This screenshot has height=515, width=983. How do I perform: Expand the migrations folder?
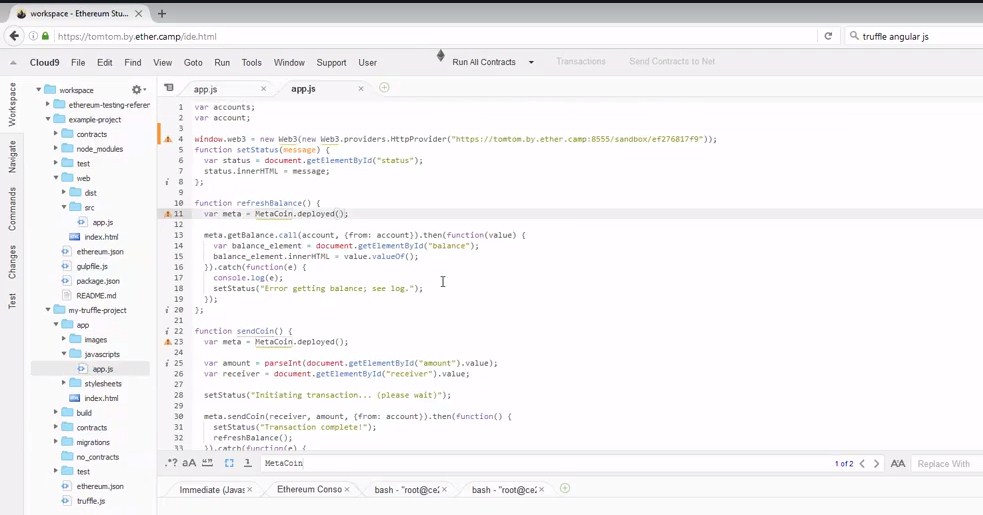point(56,442)
